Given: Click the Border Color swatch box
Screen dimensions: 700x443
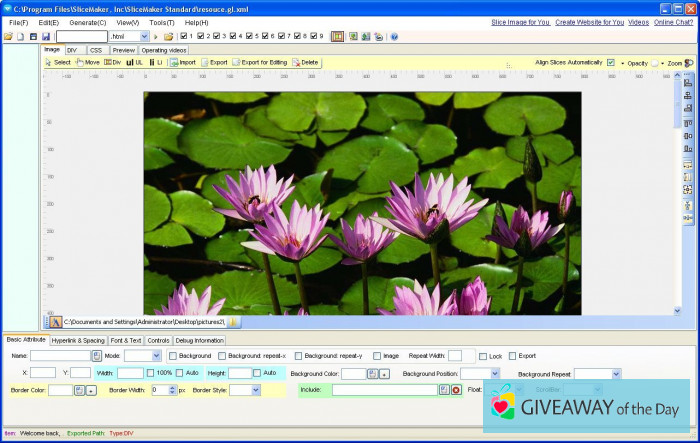Looking at the screenshot, I should [x=59, y=390].
